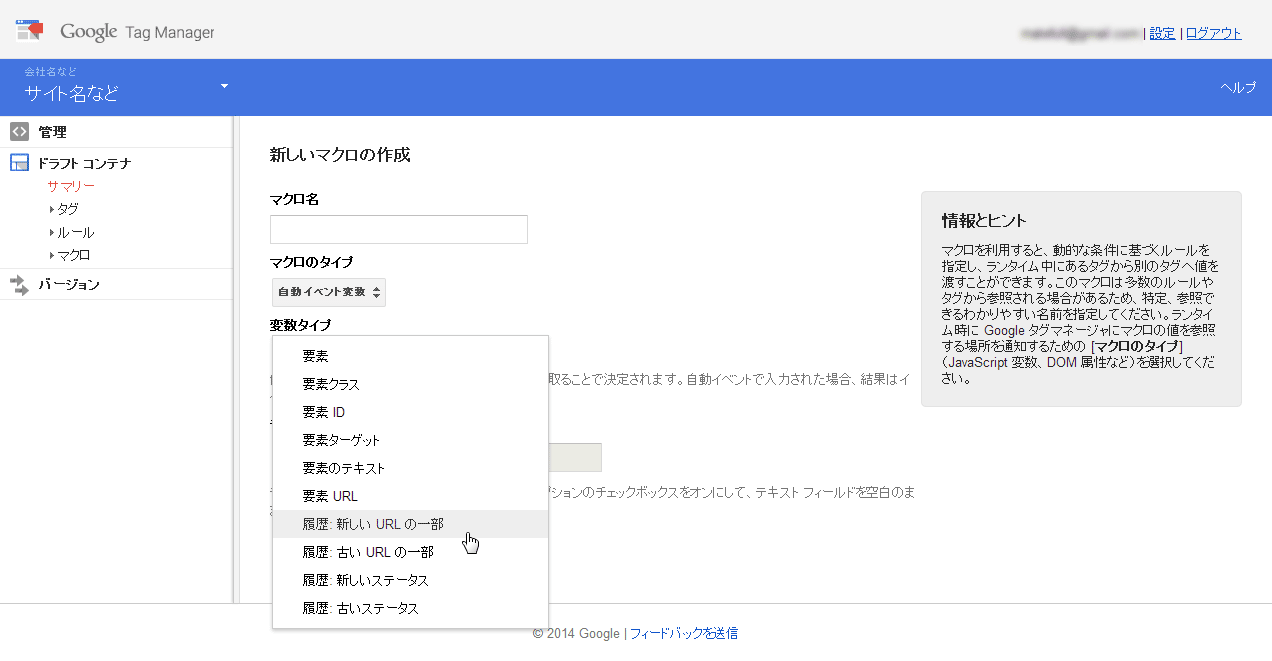The height and width of the screenshot is (661, 1272).
Task: Click the © 2014 Google footer text
Action: click(576, 633)
